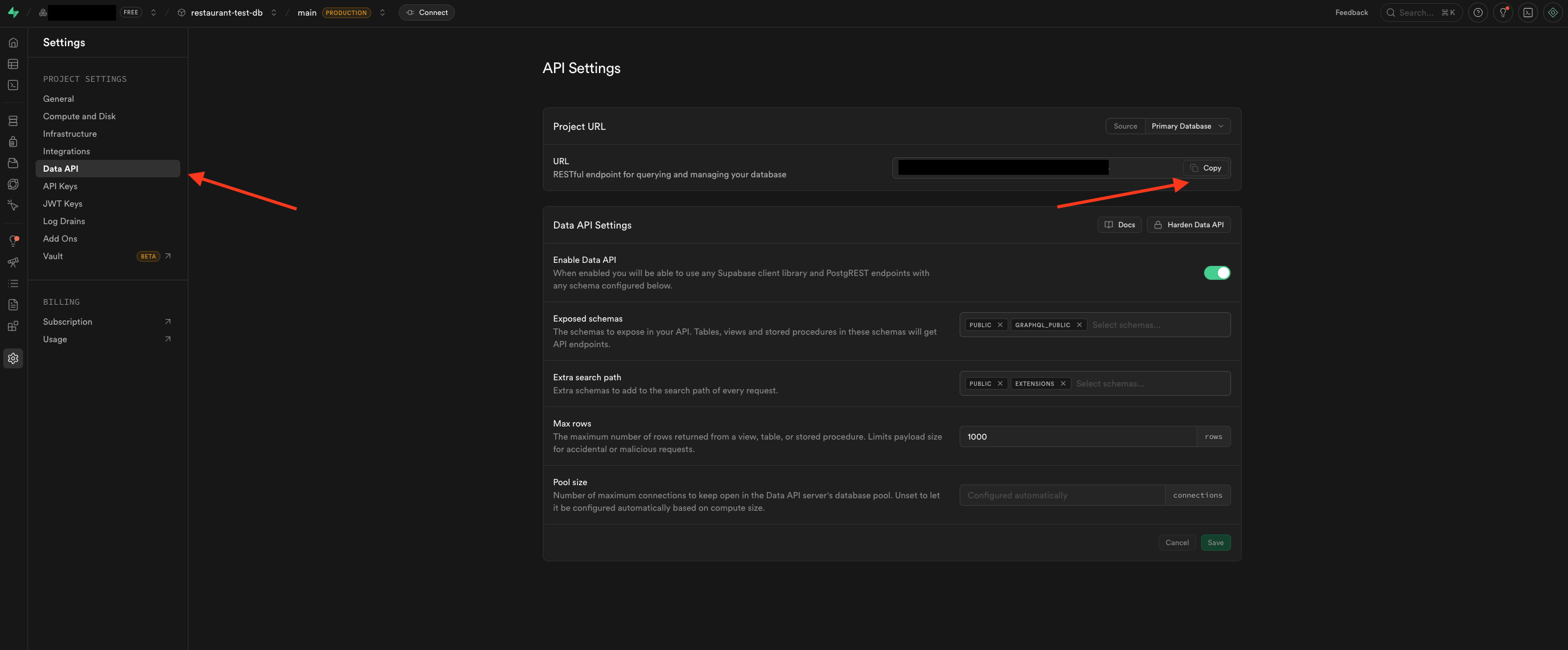Copy the project URL
The width and height of the screenshot is (1568, 650).
tap(1205, 168)
